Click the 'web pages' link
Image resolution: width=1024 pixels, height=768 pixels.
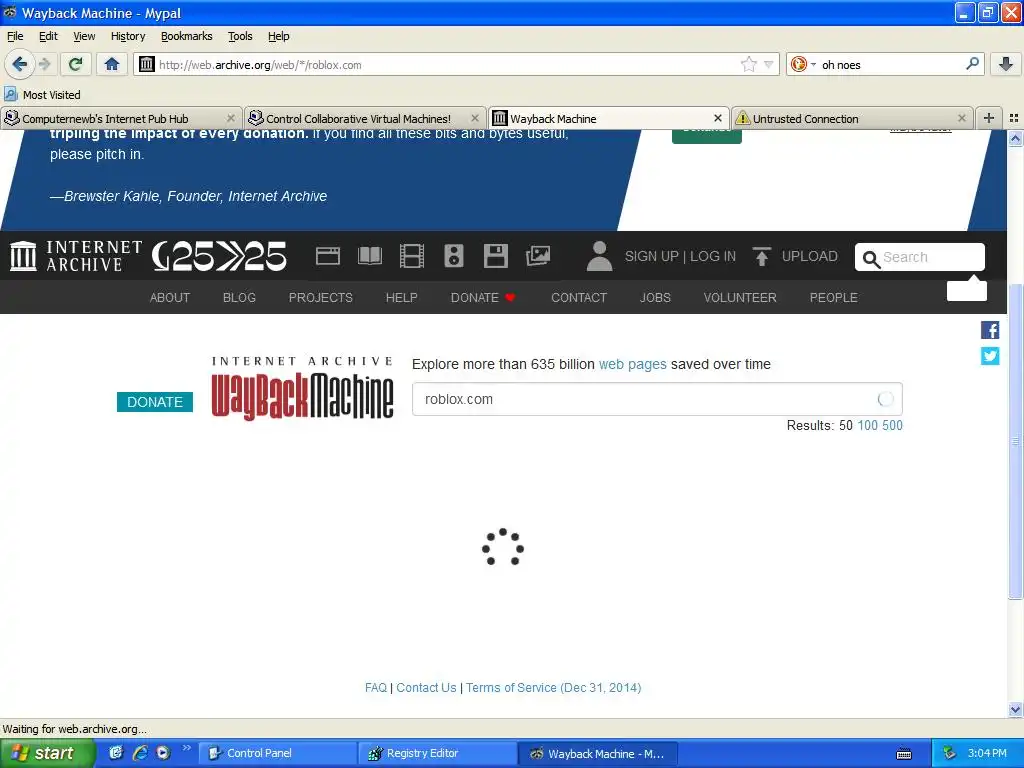pyautogui.click(x=632, y=364)
